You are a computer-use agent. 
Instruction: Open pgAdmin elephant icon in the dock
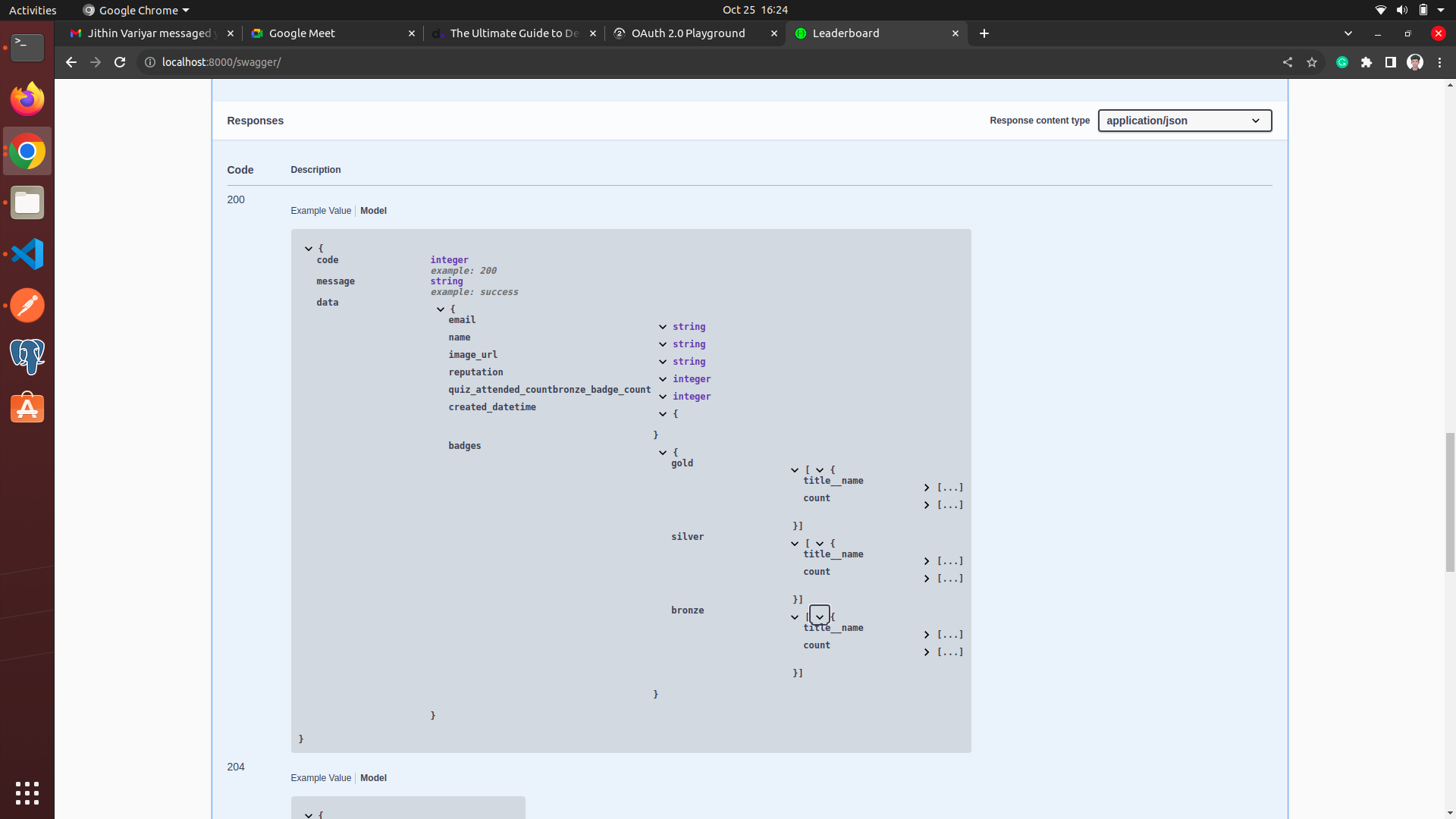(x=27, y=356)
